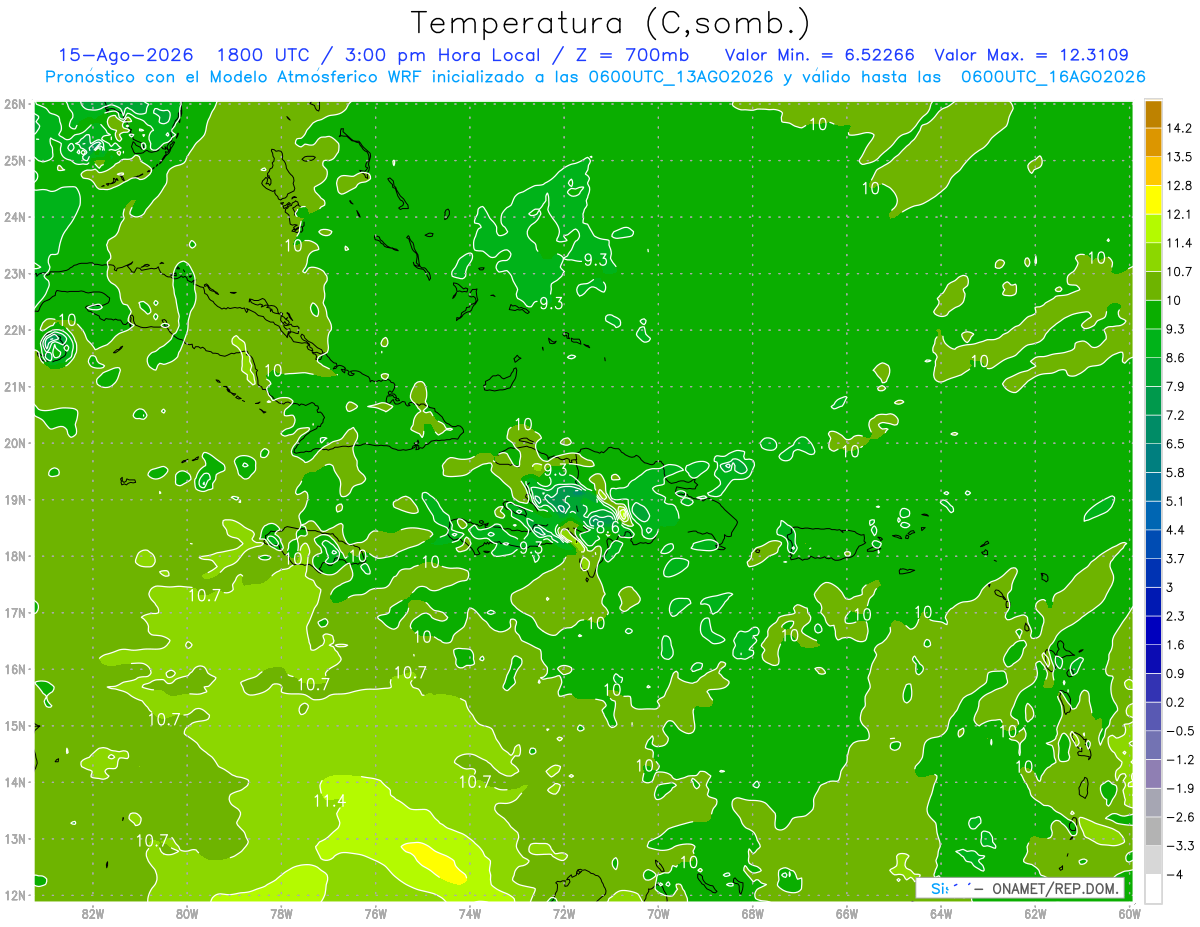Image resolution: width=1200 pixels, height=927 pixels.
Task: Select the green colorbar segment between 9.3 and 10
Action: coord(1153,314)
